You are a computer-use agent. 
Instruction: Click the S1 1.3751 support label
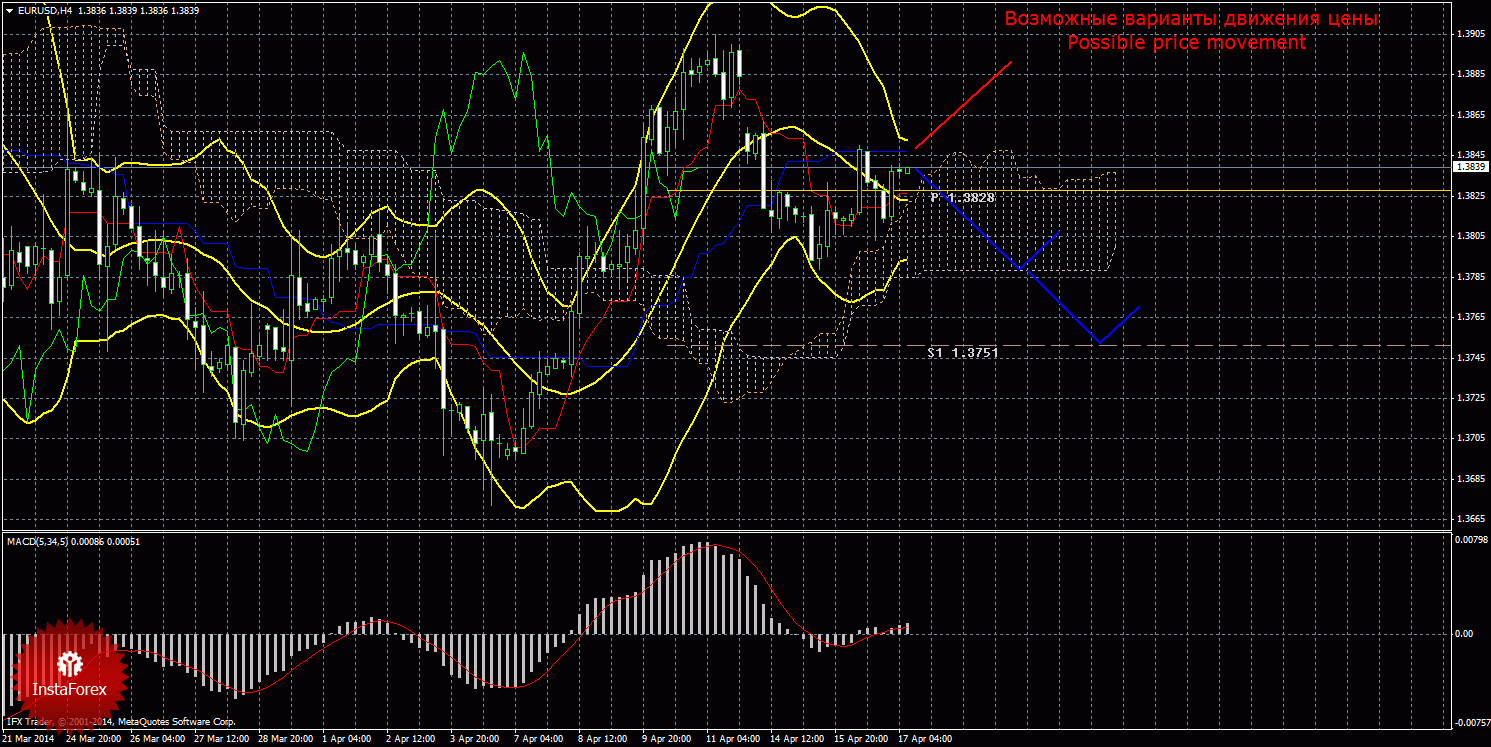click(962, 353)
